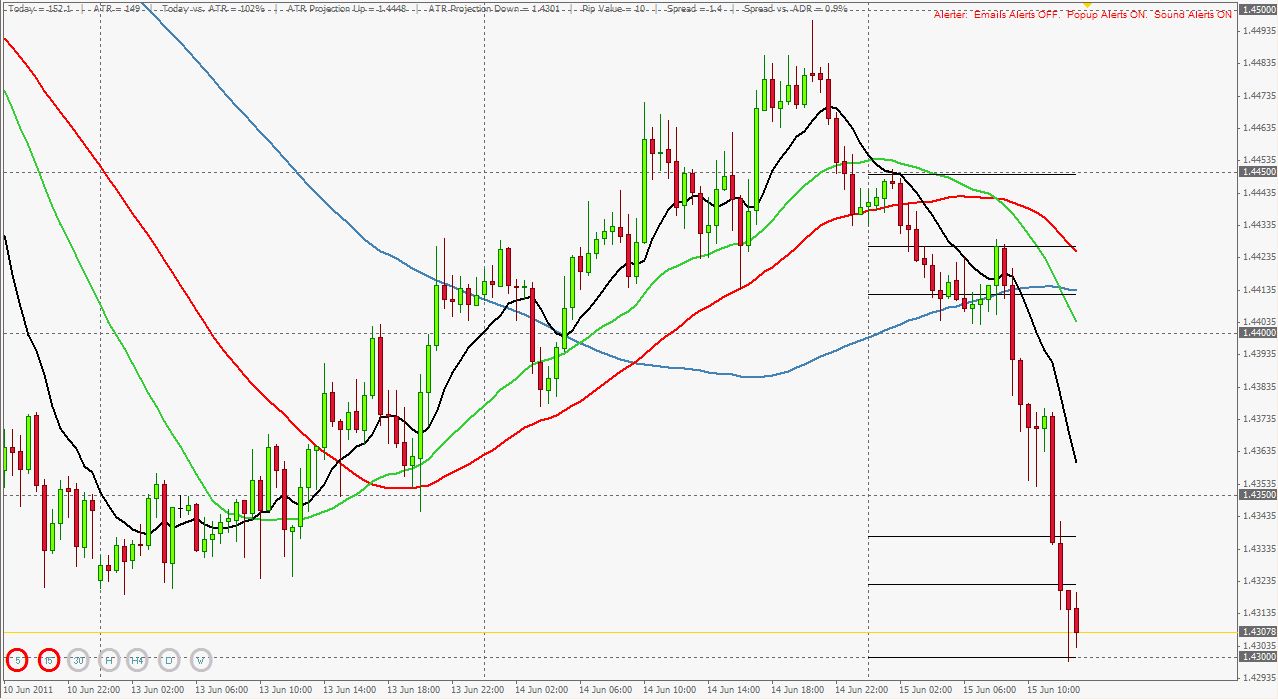Switch to the H (hourly) timeframe circle
1278x700 pixels.
[x=109, y=660]
